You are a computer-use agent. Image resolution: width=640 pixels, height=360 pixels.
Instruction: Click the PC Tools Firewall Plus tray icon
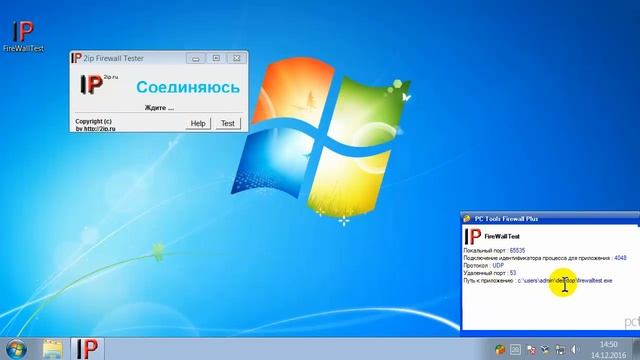point(500,349)
